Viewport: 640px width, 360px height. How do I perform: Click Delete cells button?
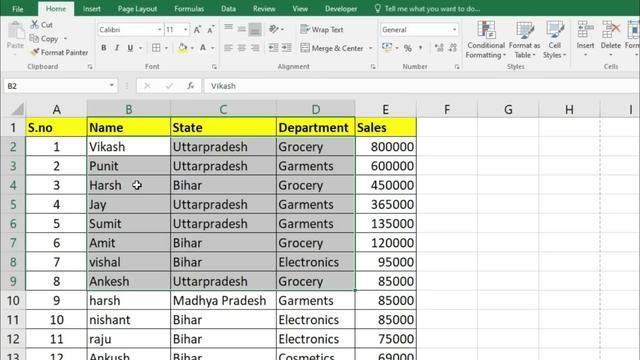[611, 39]
